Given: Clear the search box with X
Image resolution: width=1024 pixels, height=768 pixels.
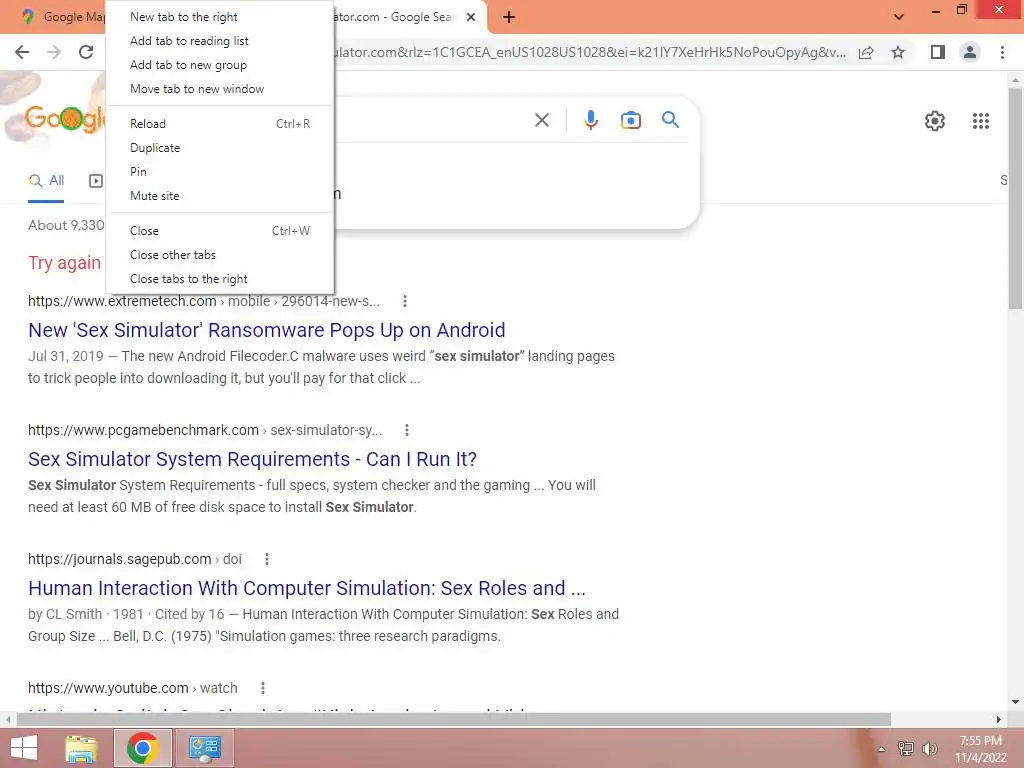Looking at the screenshot, I should coord(541,120).
